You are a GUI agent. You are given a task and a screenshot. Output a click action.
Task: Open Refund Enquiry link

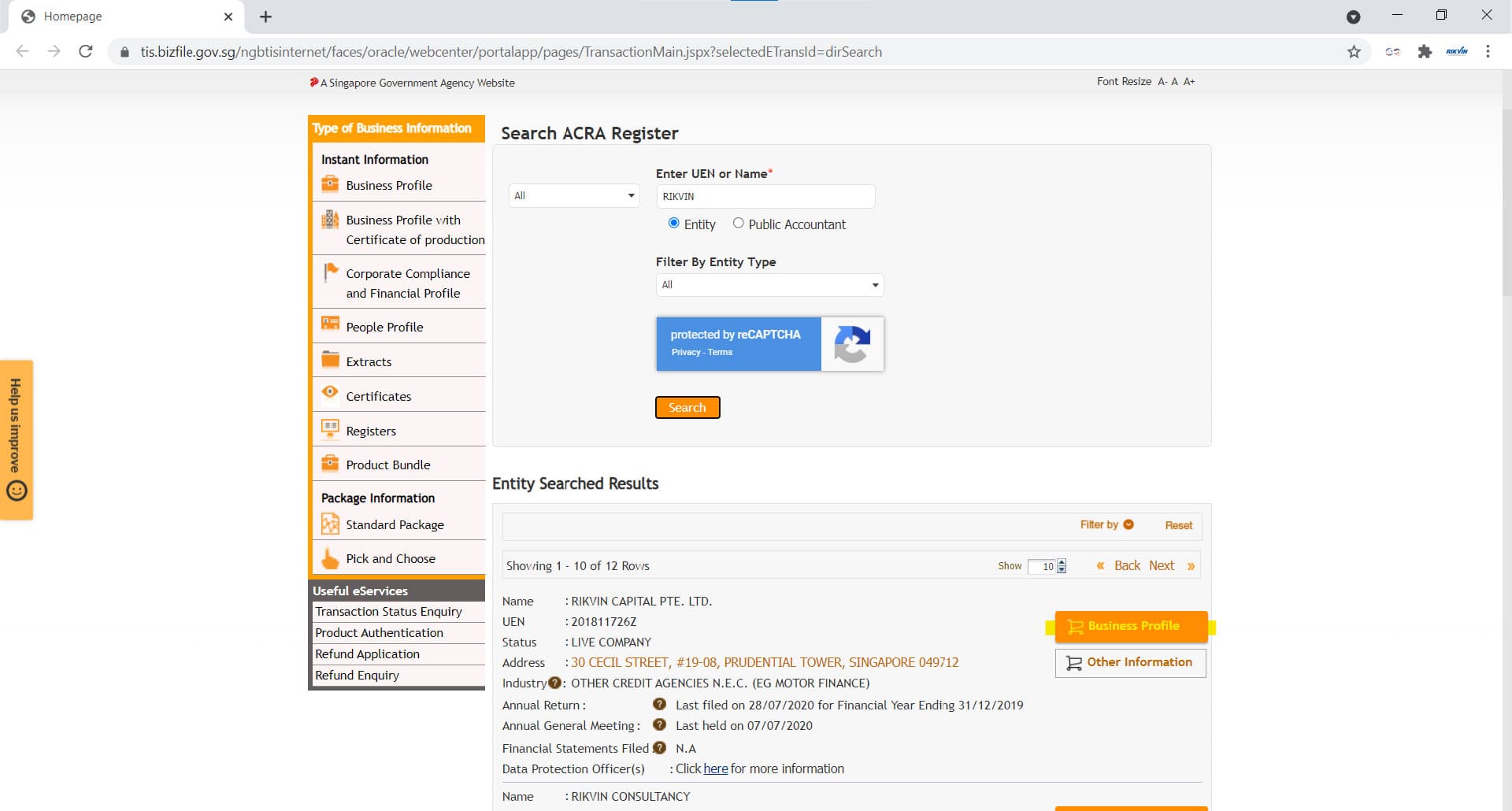coord(357,675)
